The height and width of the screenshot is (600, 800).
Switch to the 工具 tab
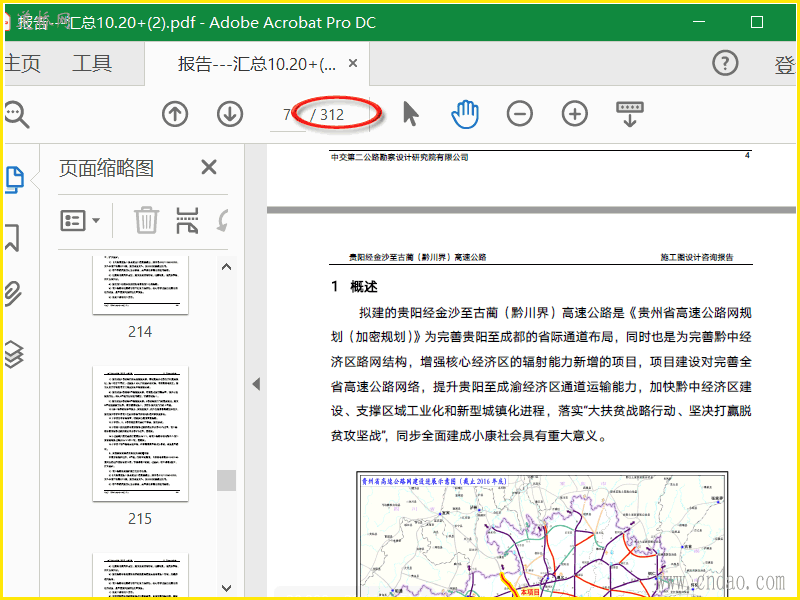click(92, 63)
